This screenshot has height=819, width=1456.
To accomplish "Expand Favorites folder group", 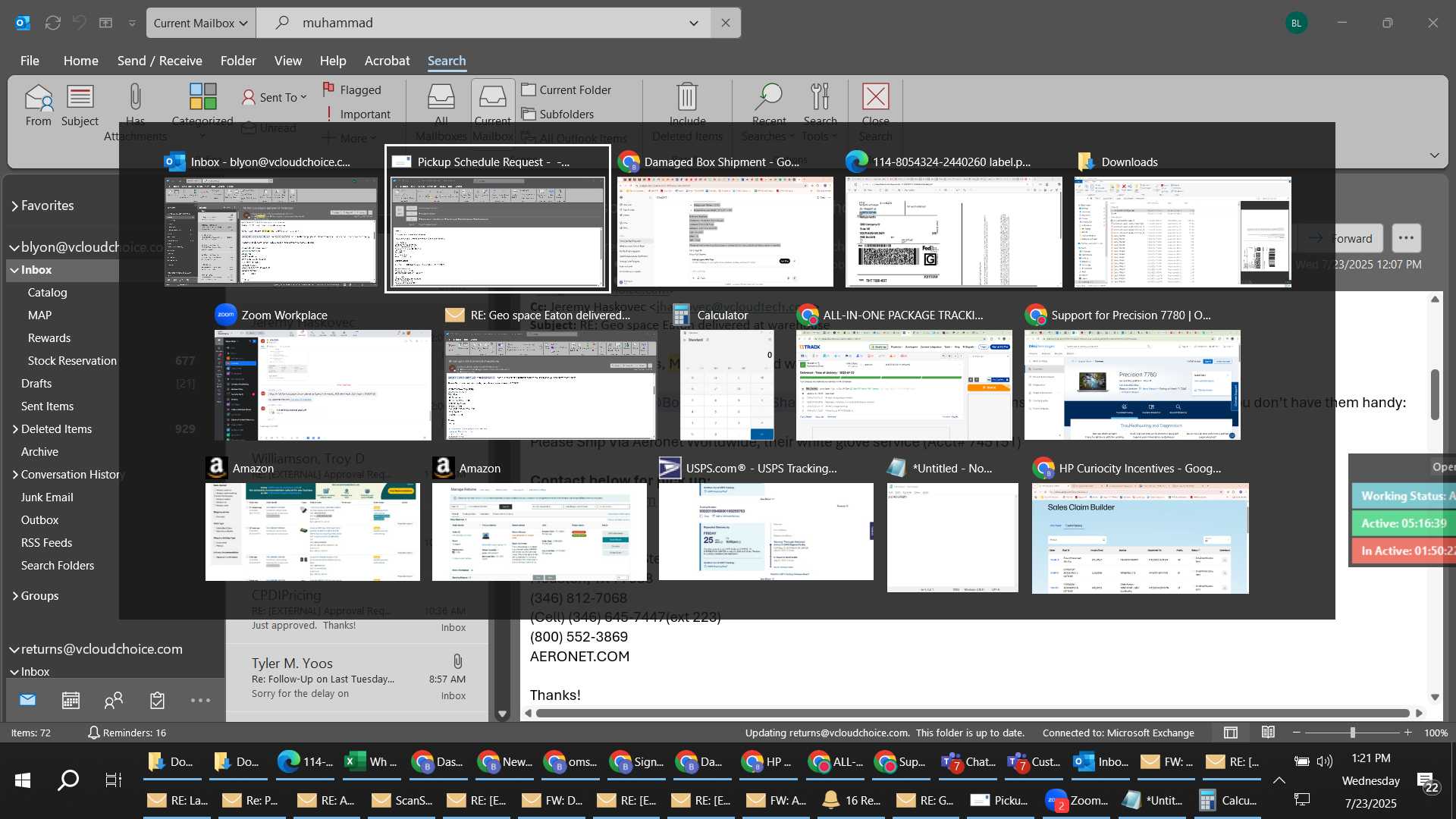I will pyautogui.click(x=14, y=206).
